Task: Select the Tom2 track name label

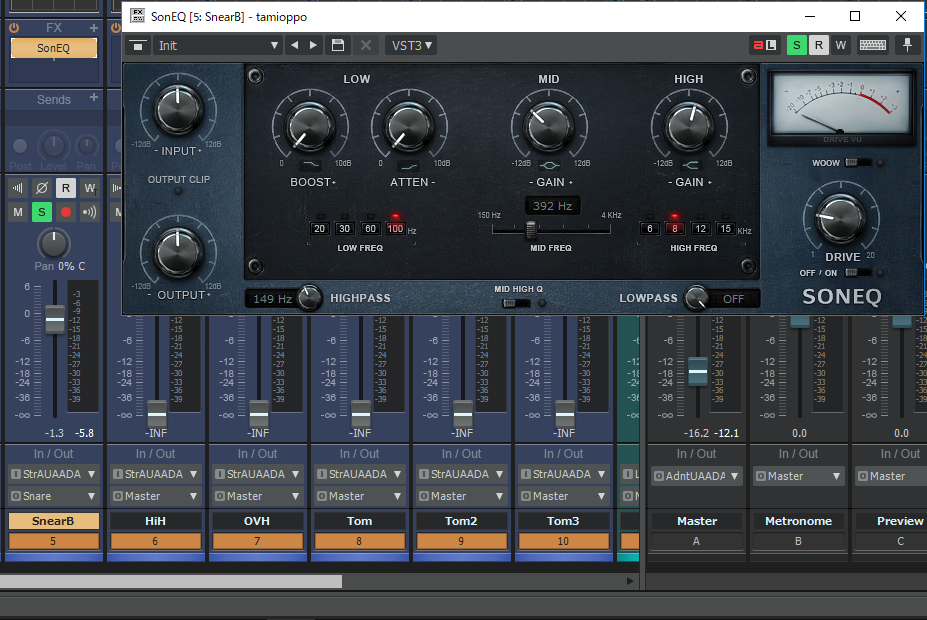Action: pyautogui.click(x=462, y=521)
